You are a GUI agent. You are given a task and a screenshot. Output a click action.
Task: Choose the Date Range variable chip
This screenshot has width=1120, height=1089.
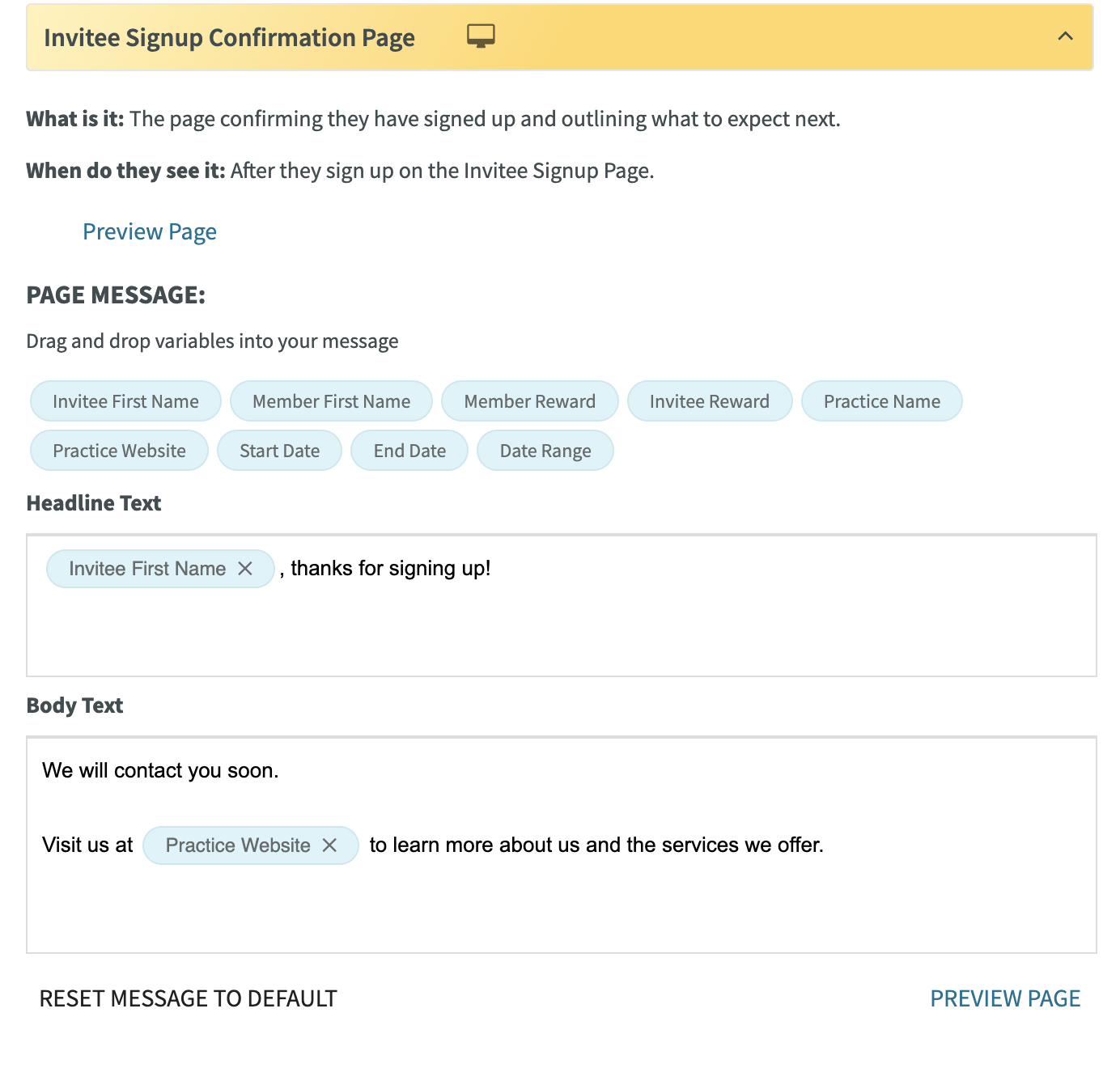[x=545, y=451]
